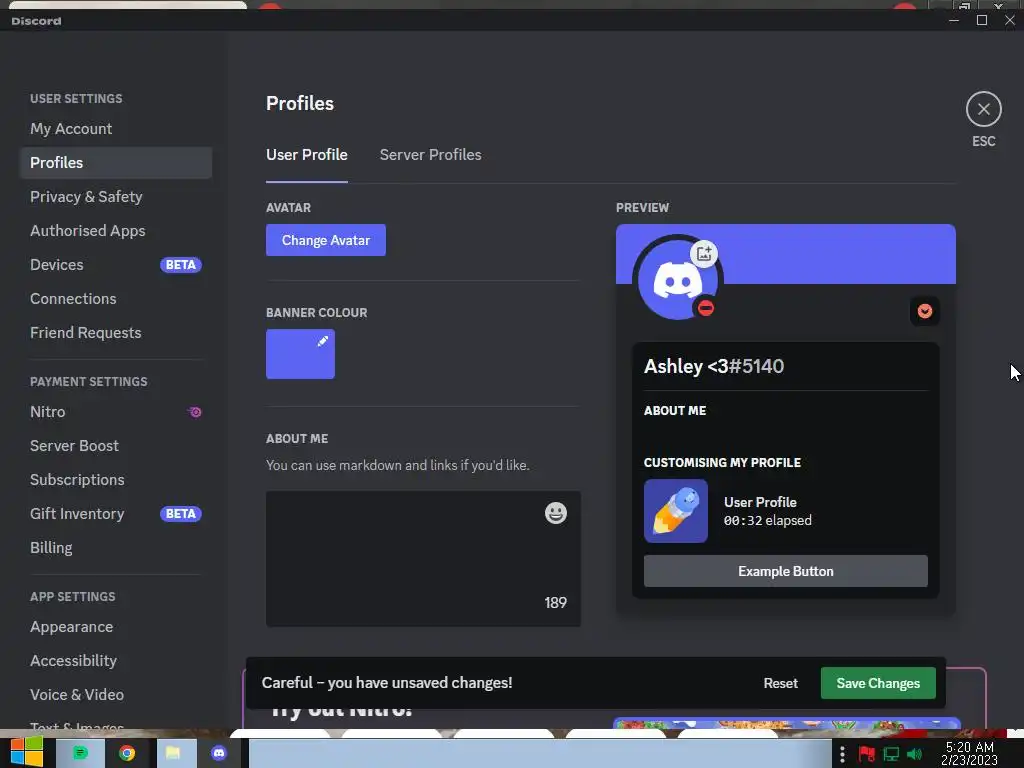Open Gift Inventory settings

pos(116,513)
